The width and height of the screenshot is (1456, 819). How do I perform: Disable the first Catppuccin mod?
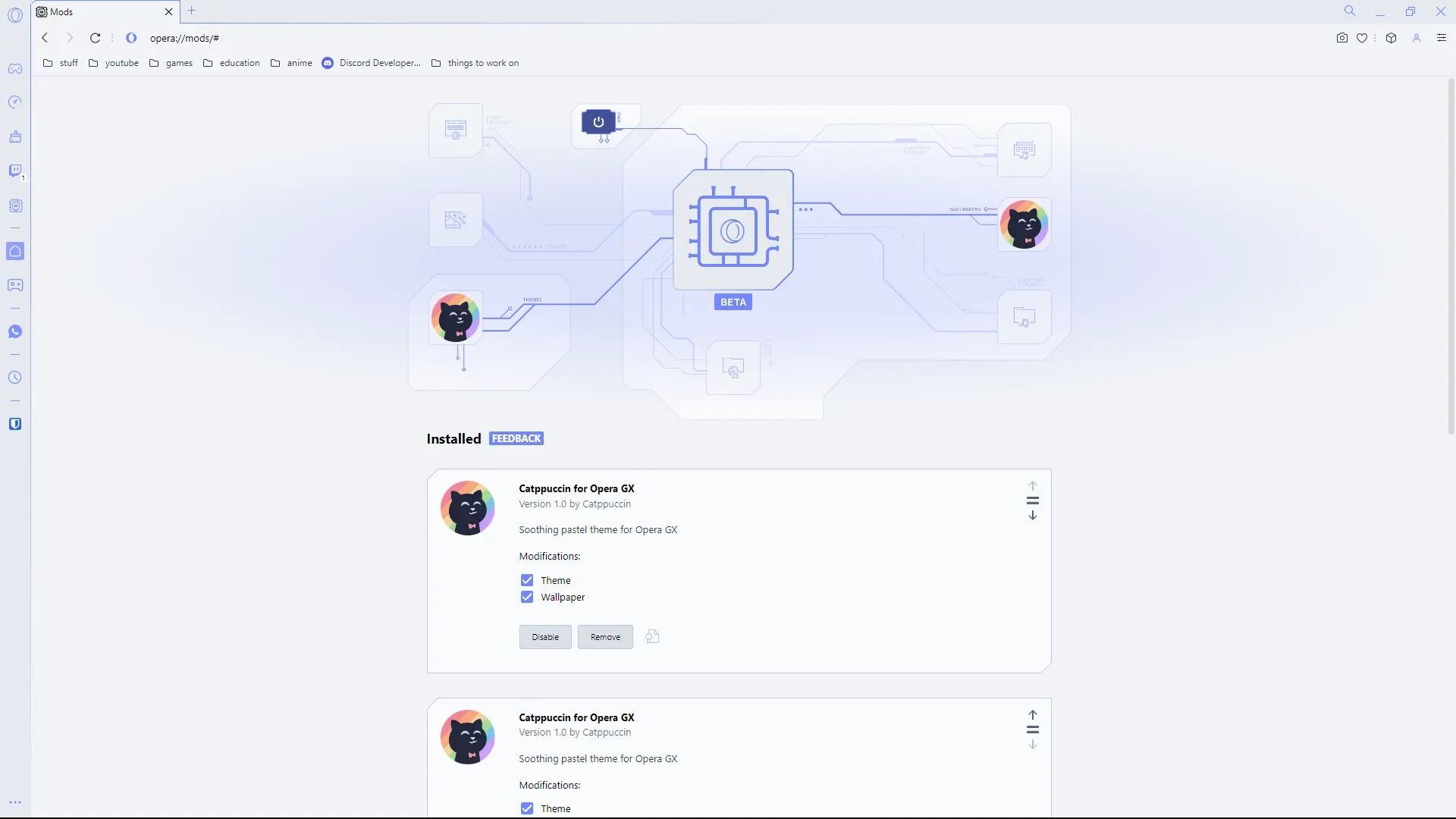545,637
